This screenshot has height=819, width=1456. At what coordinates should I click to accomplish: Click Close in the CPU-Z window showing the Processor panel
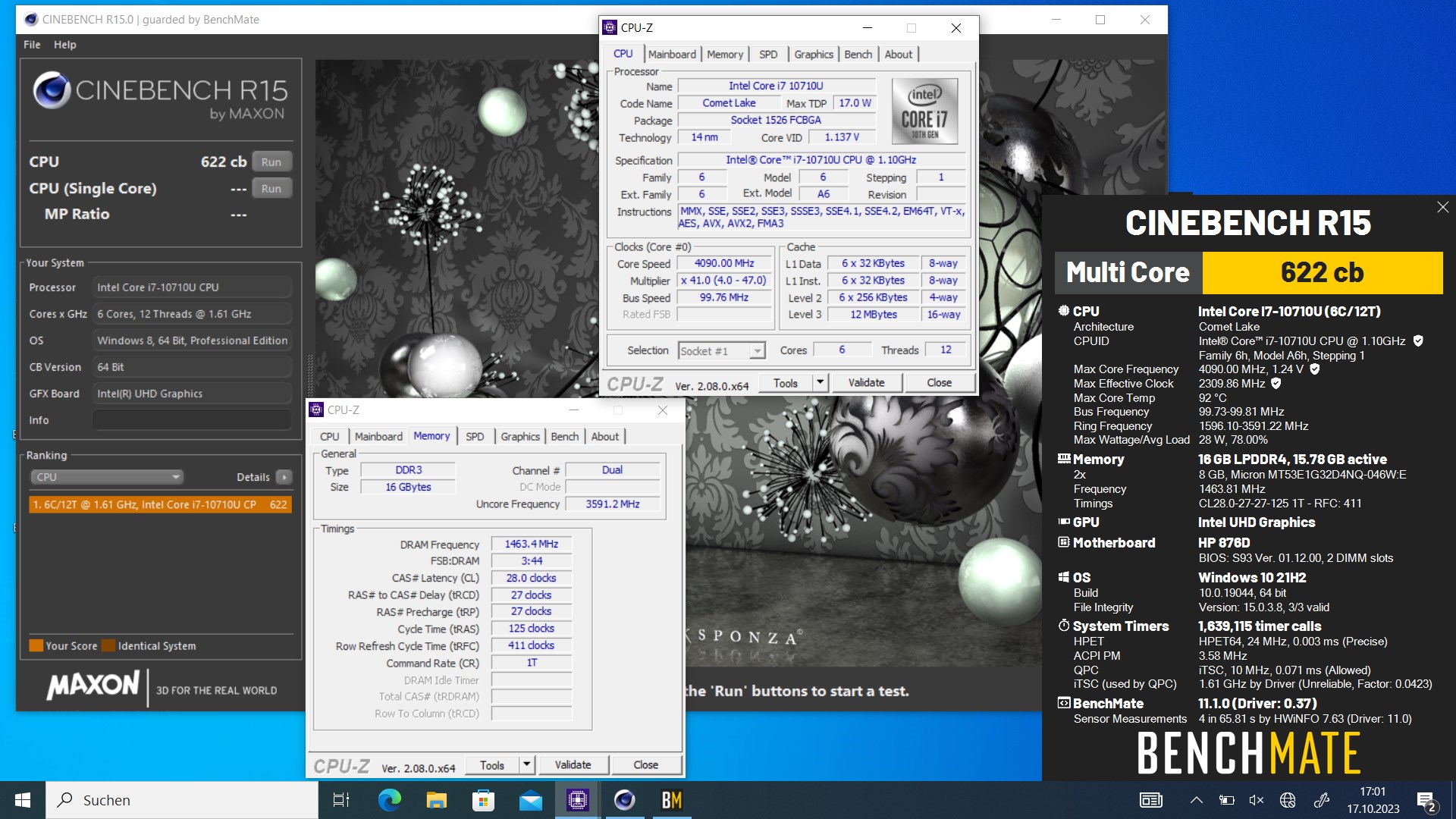coord(939,383)
